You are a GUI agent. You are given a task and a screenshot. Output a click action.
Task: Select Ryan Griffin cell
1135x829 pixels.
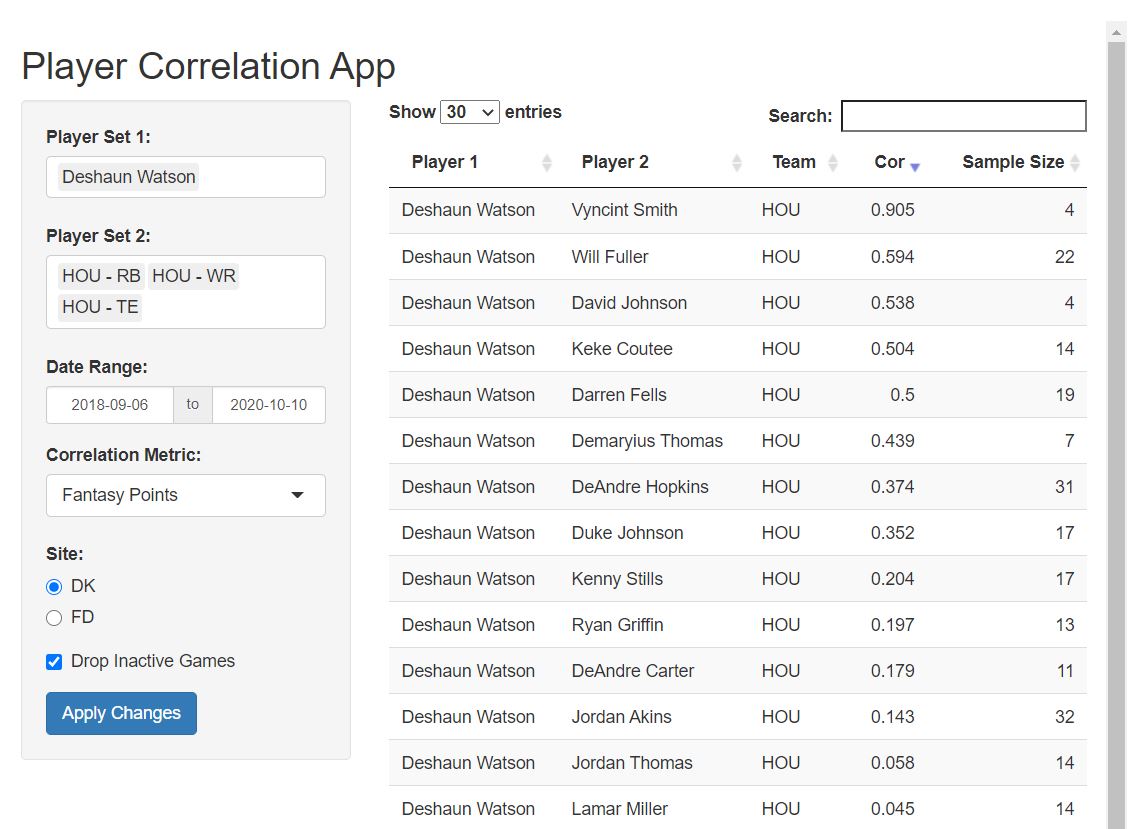coord(617,625)
